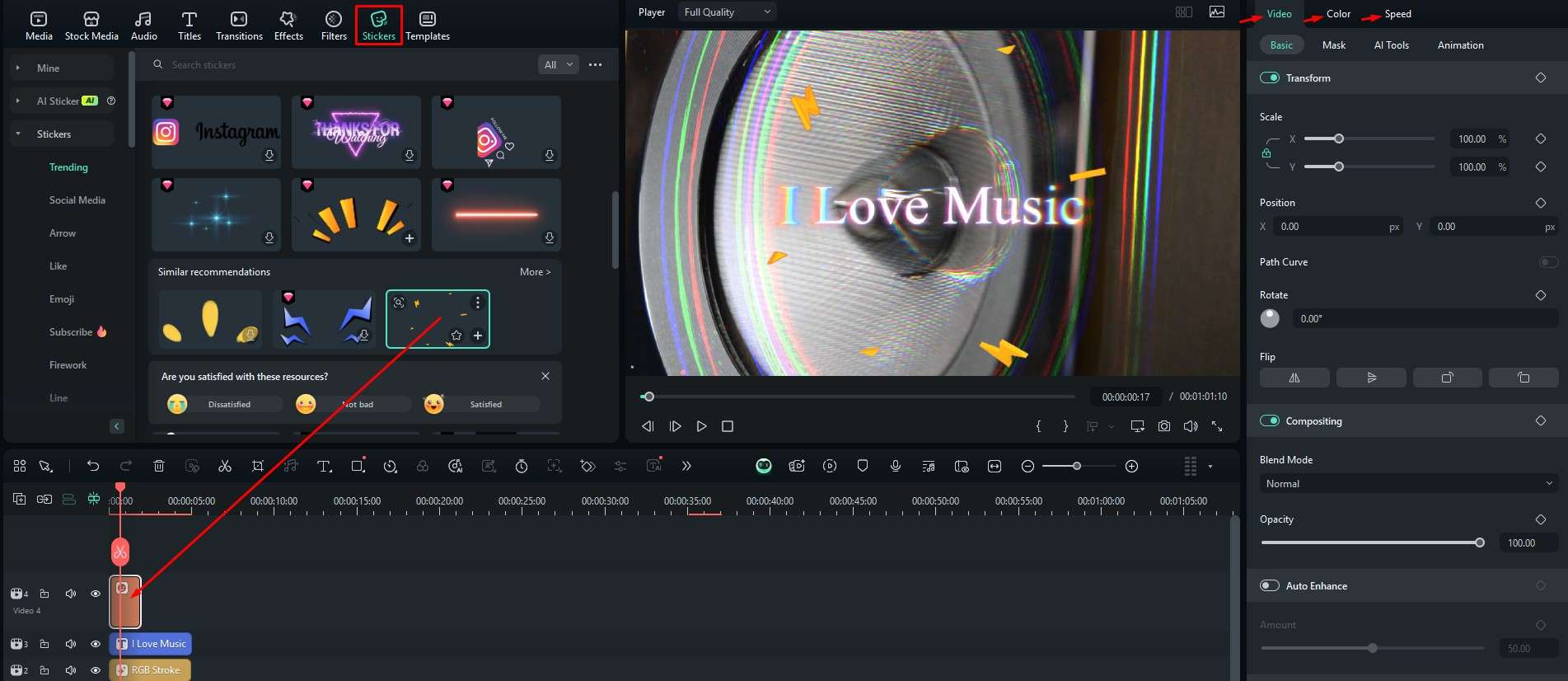Select the Crop tool in timeline toolbar

[258, 466]
